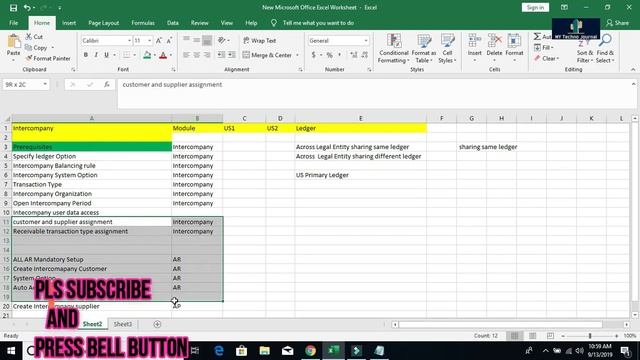Select the Format Painter tool
Screen dimensions: 640x360
click(x=48, y=58)
